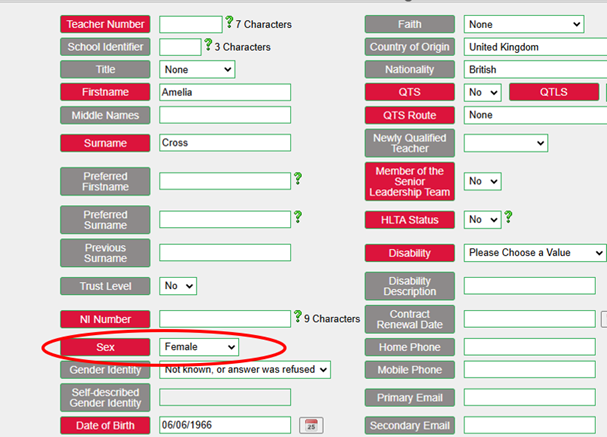Click question mark beside Preferred Surname field

point(297,216)
